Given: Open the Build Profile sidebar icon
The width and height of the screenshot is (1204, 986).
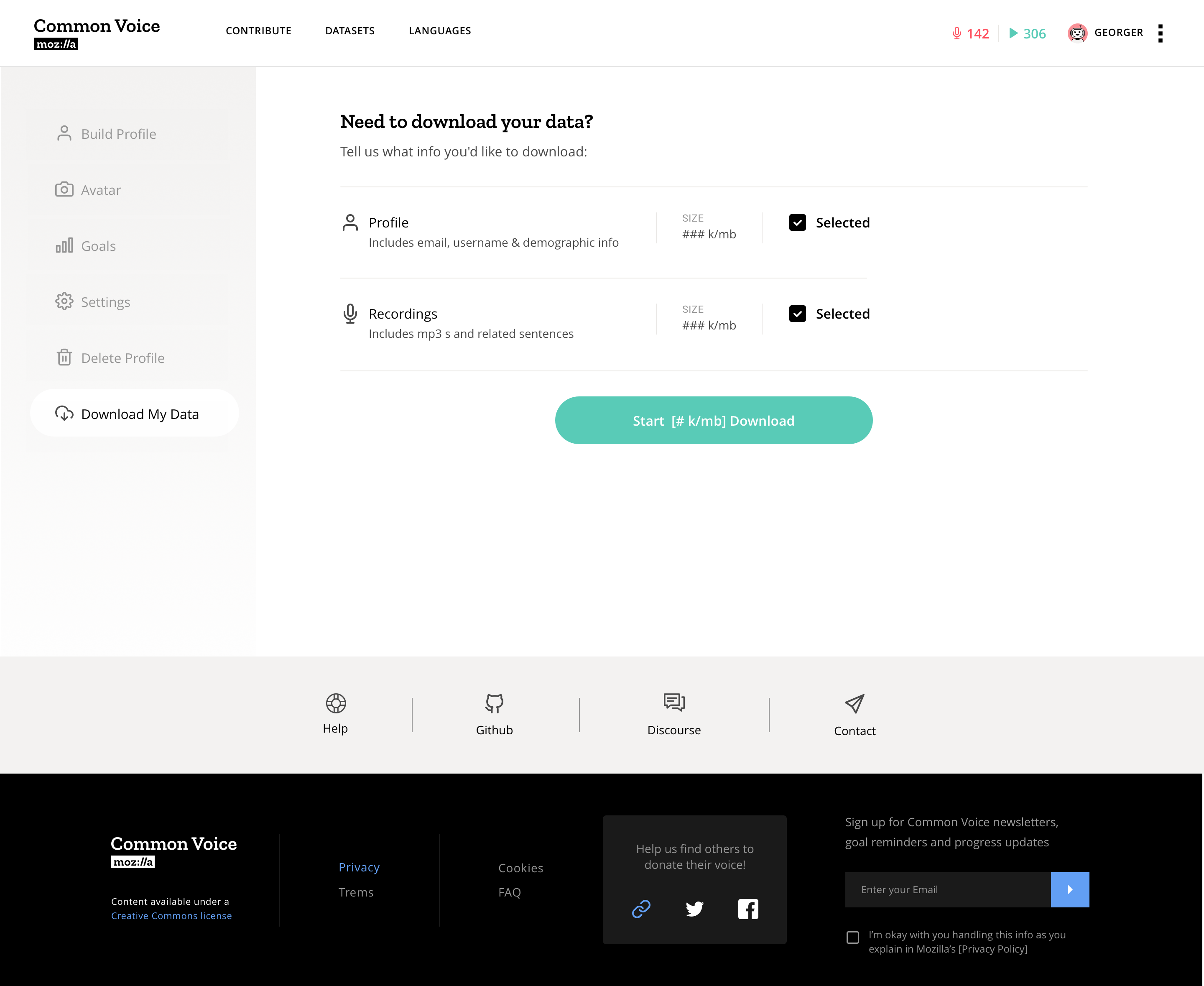Looking at the screenshot, I should 64,133.
